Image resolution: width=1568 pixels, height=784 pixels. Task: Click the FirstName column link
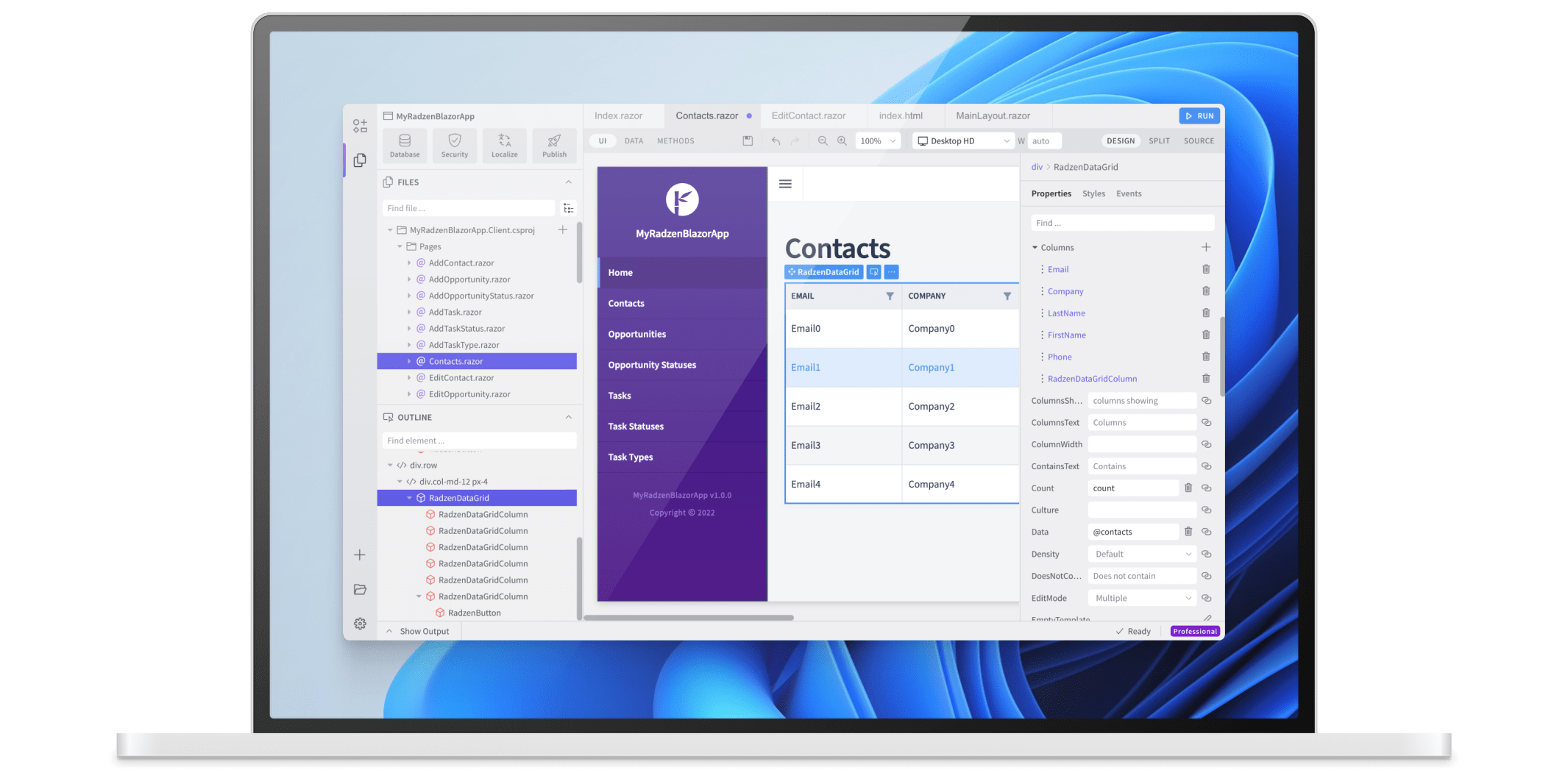click(1067, 335)
